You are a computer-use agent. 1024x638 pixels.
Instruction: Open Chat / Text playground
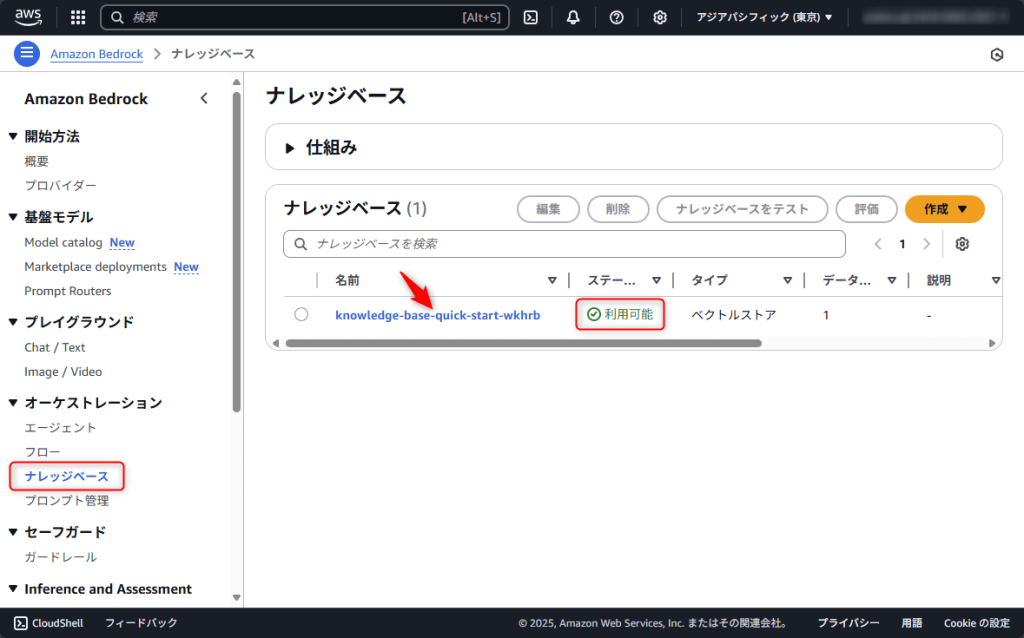(55, 347)
